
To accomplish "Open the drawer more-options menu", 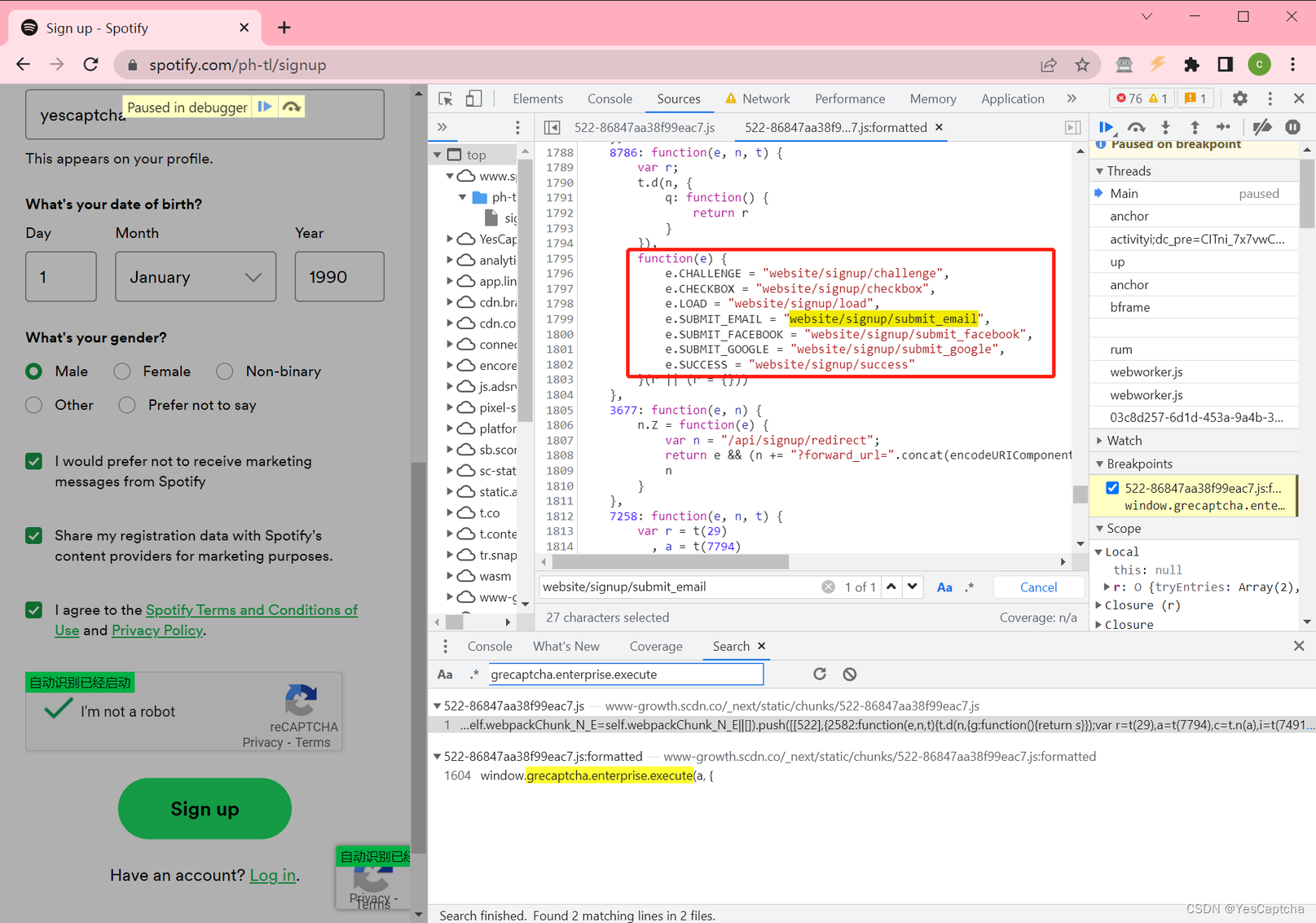I will pos(445,646).
